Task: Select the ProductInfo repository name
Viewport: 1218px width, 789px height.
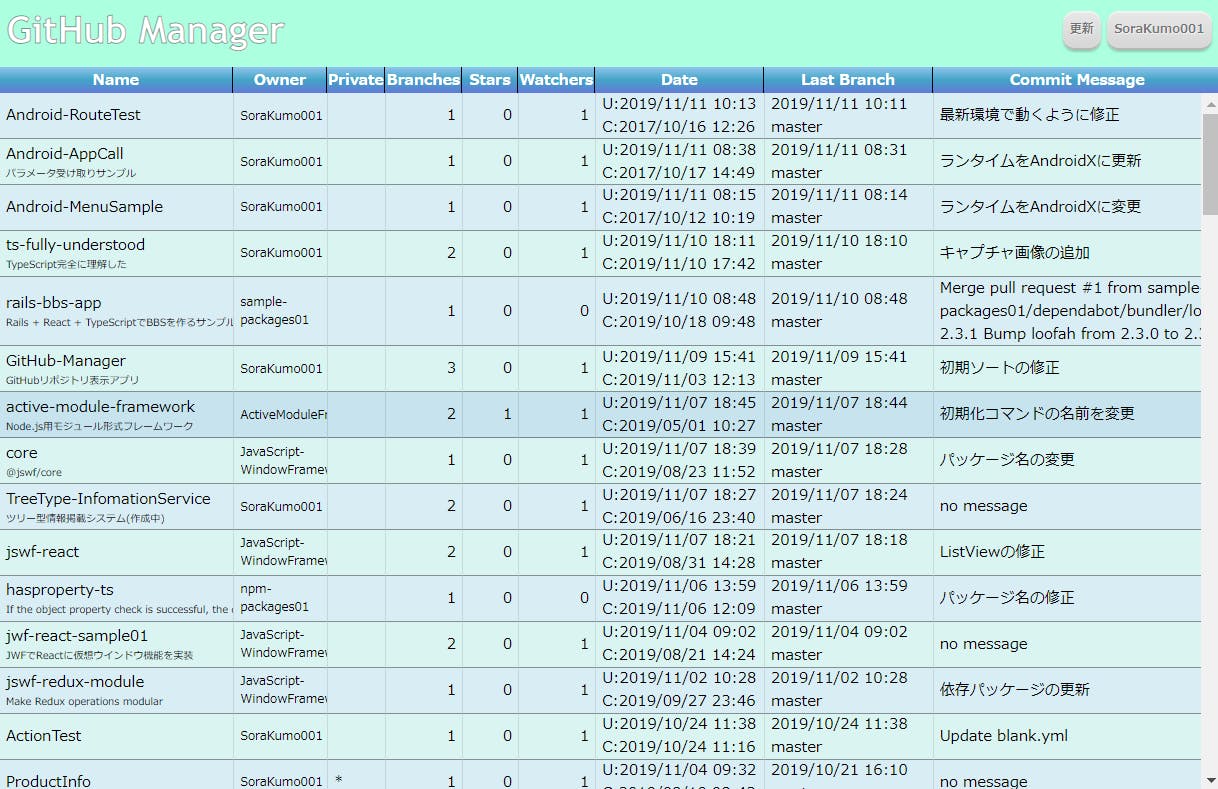Action: tap(48, 781)
